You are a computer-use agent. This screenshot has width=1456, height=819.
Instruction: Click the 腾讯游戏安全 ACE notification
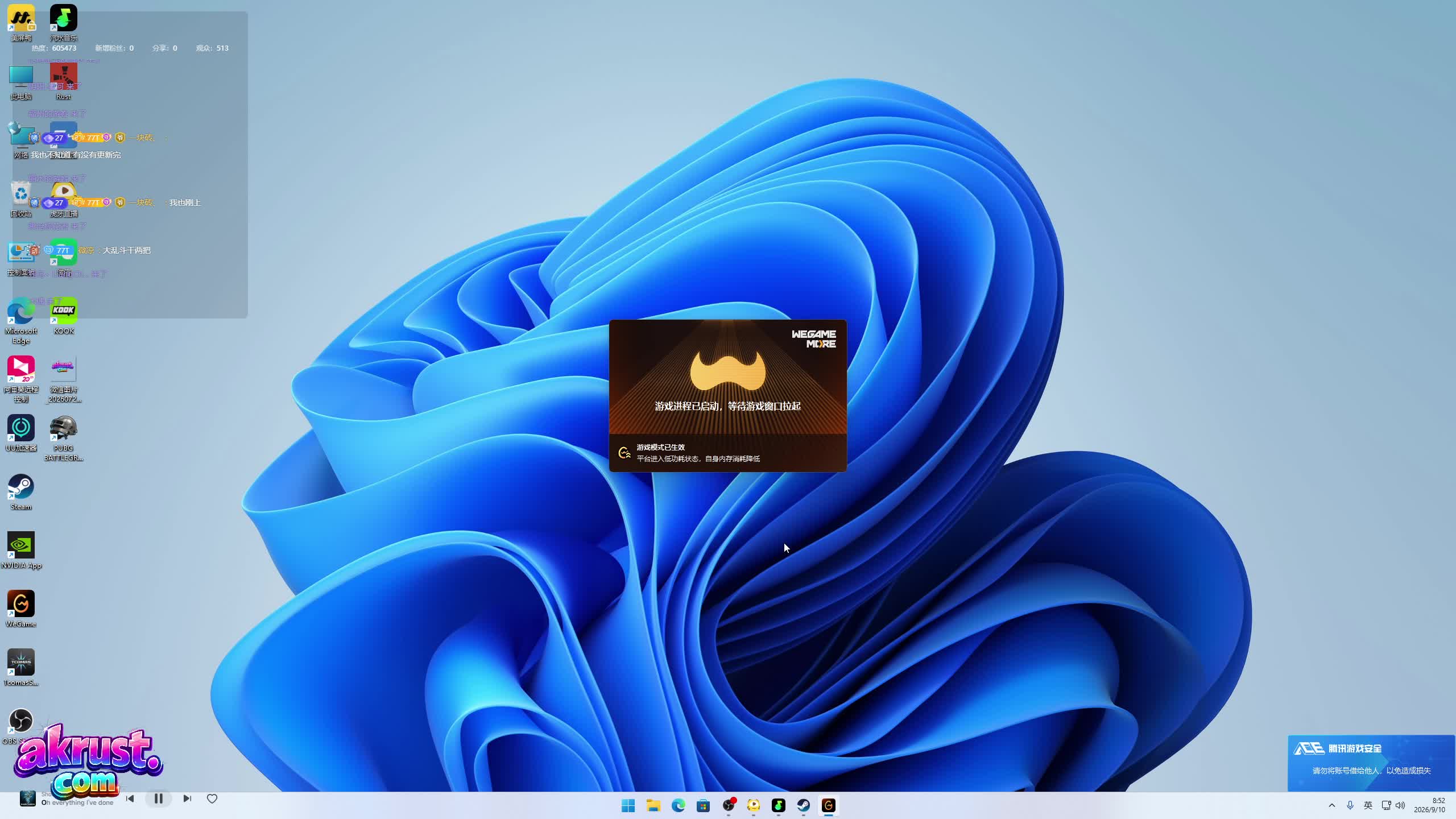pos(1371,763)
